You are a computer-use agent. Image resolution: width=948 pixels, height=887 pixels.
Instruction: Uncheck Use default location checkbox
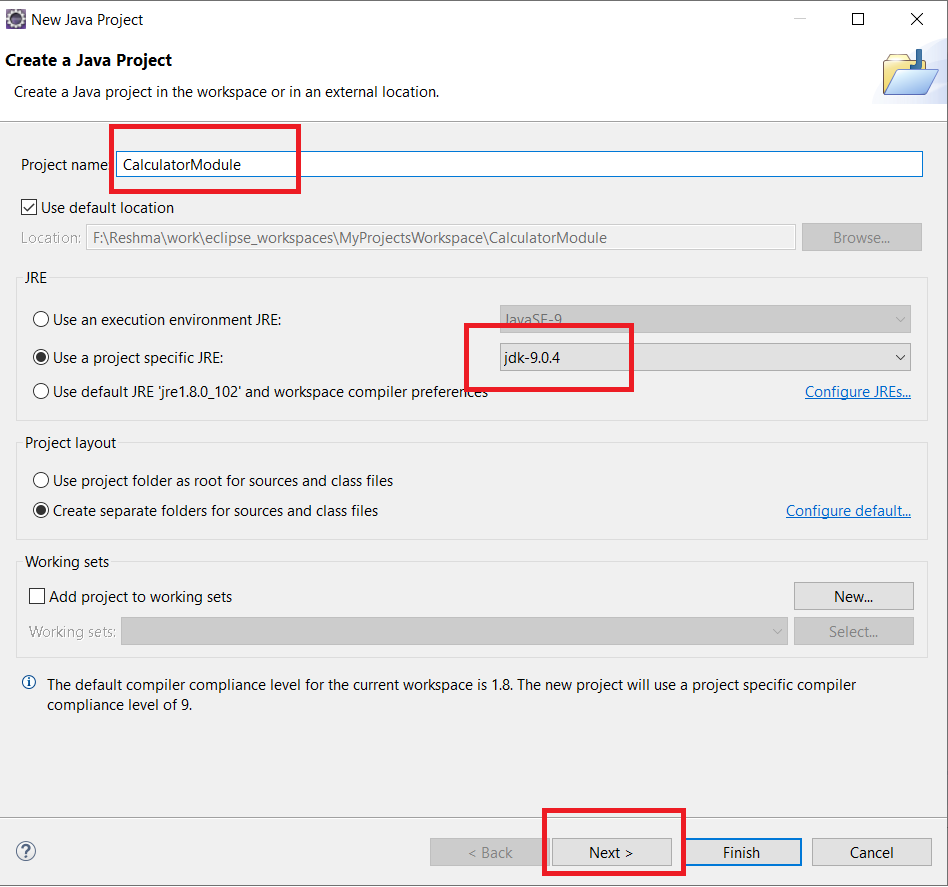tap(29, 208)
